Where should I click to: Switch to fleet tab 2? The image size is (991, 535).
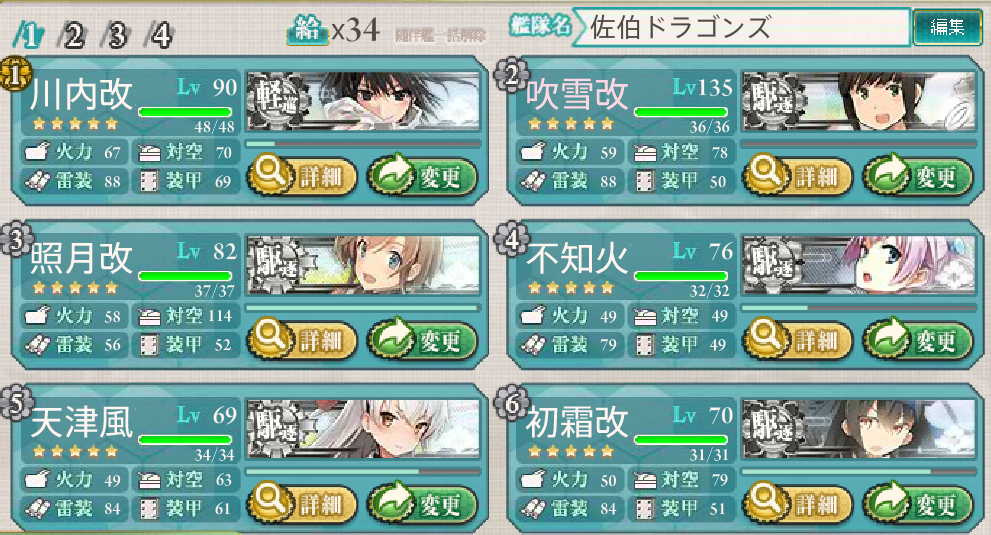[x=71, y=34]
